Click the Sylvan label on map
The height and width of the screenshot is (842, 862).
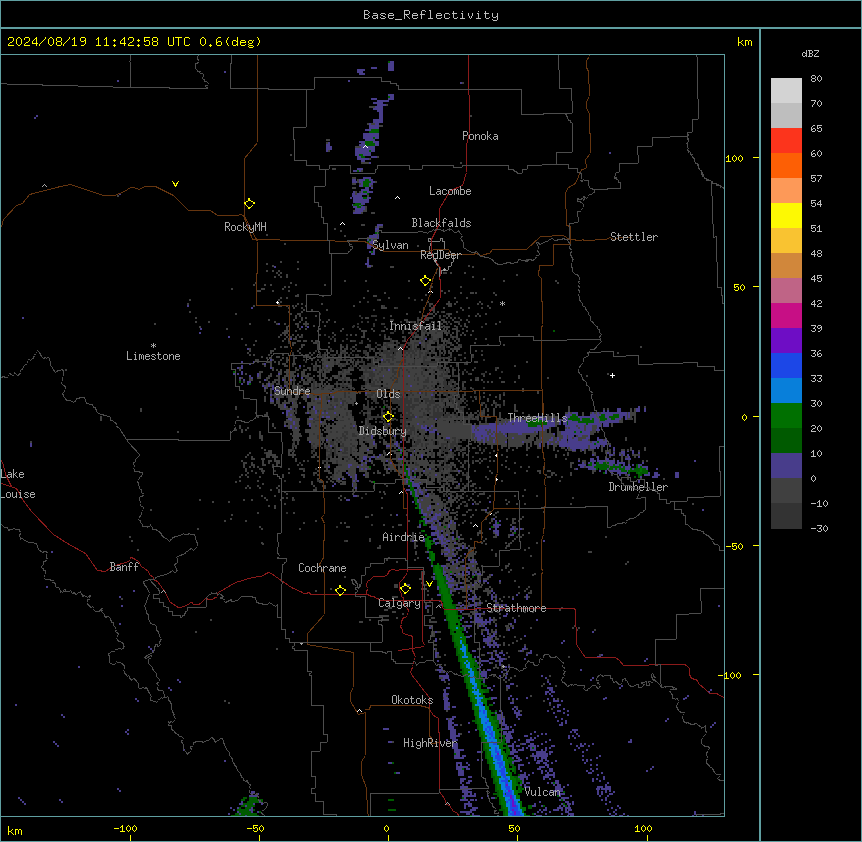point(390,245)
